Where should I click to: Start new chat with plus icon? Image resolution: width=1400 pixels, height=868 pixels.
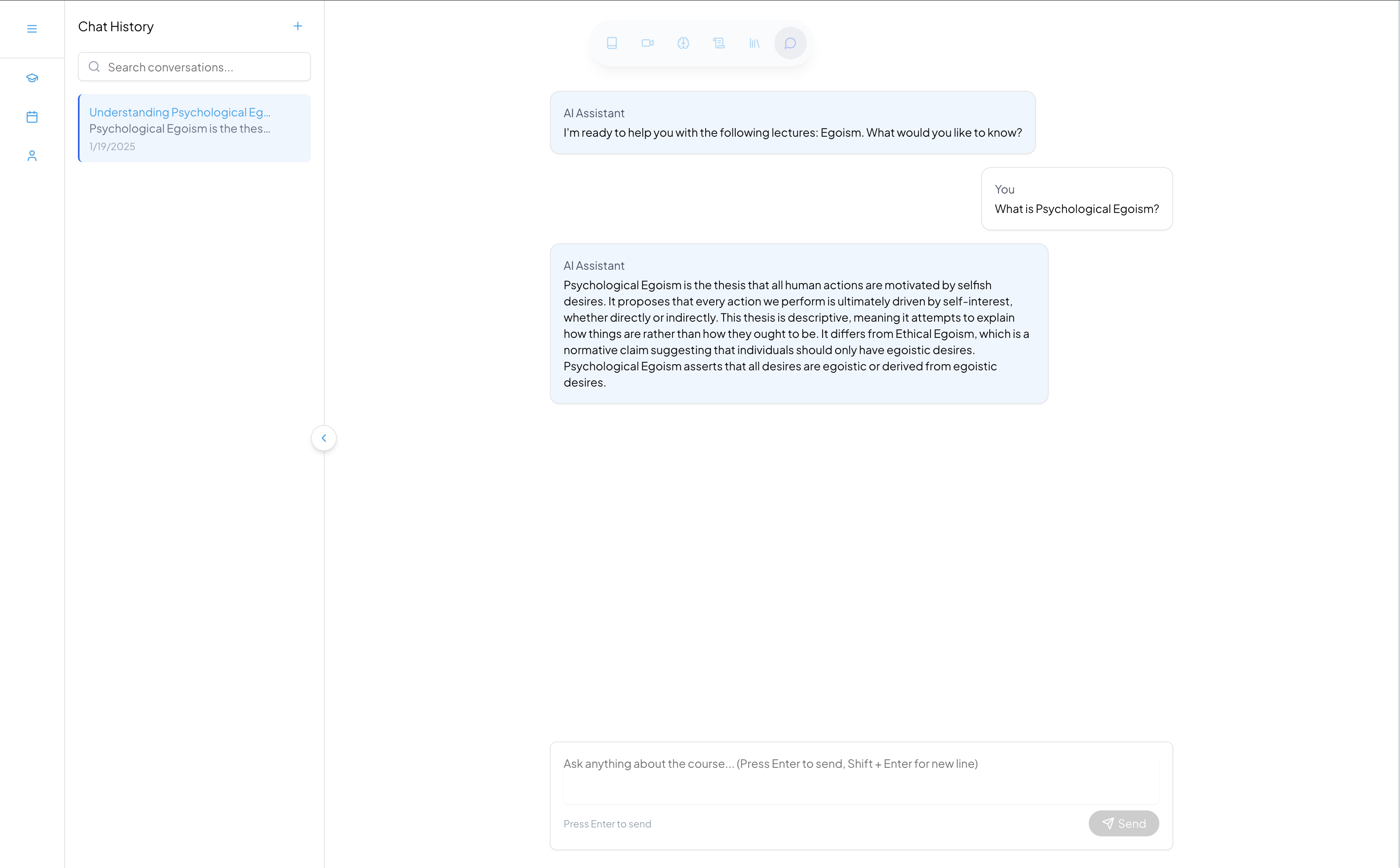(297, 26)
